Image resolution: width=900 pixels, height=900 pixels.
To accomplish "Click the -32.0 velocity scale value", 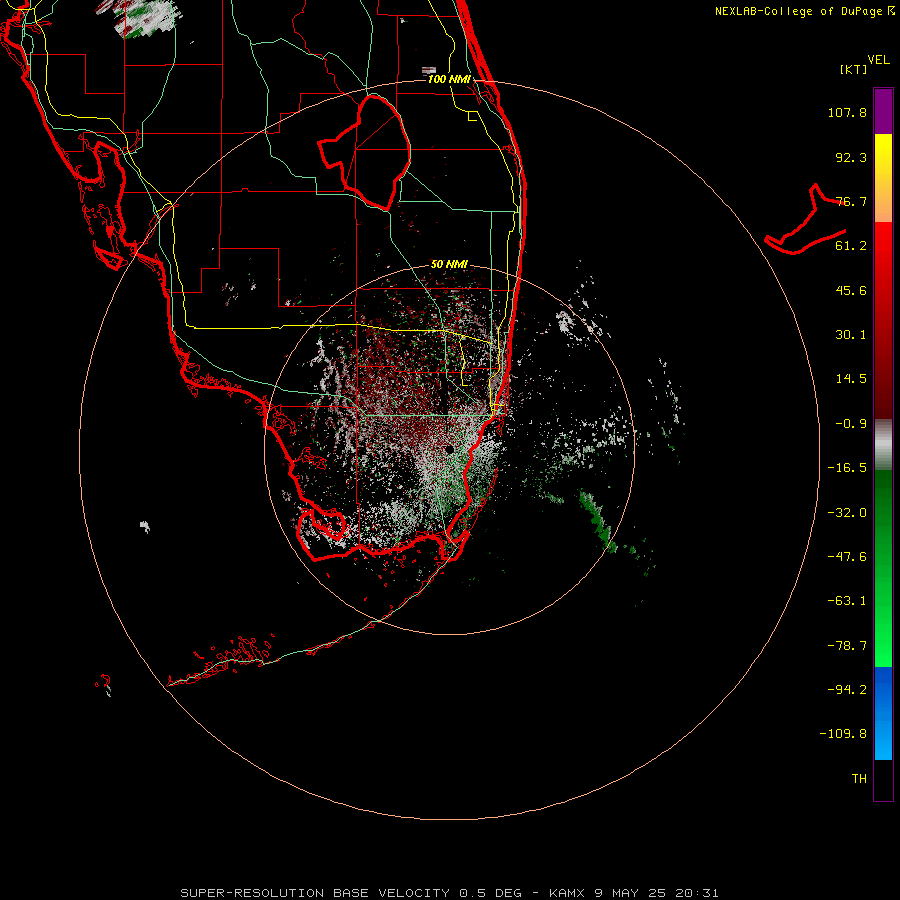I will pos(847,513).
